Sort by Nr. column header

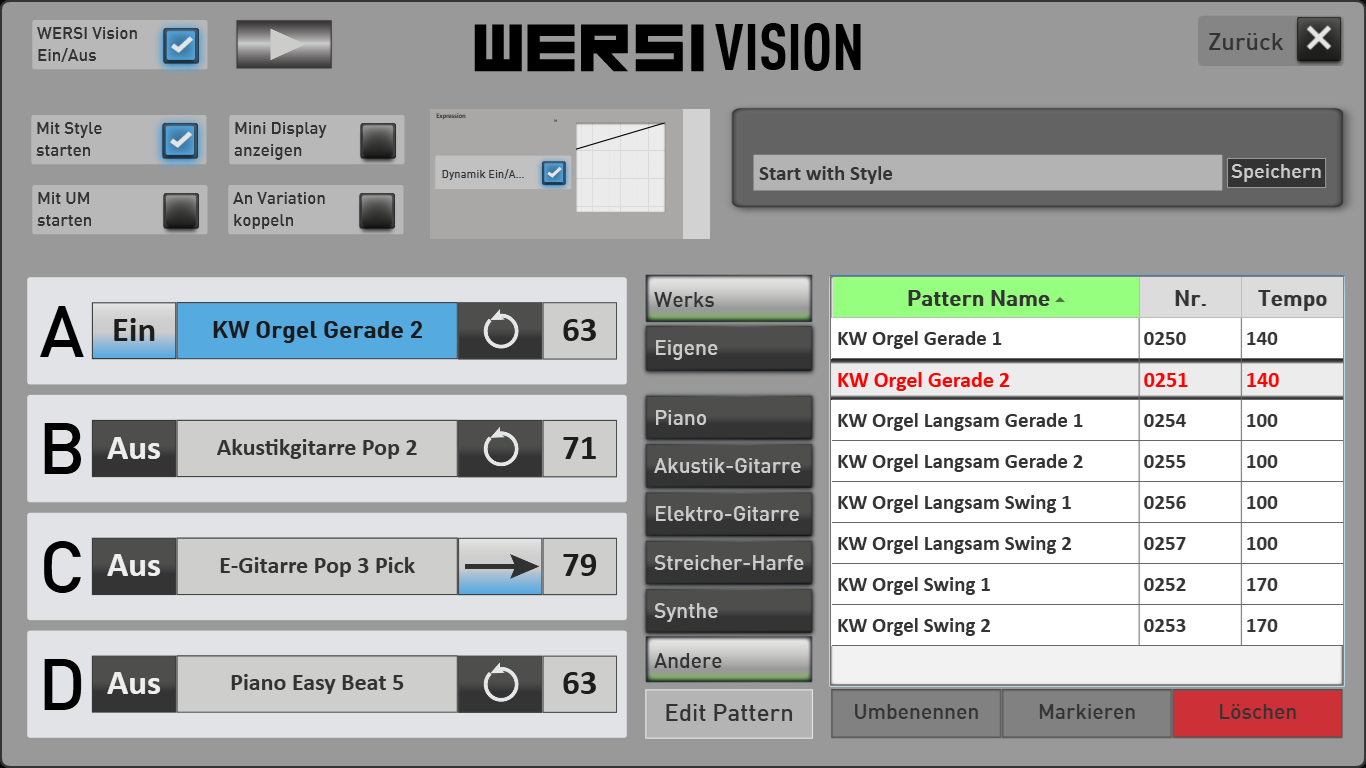(x=1190, y=298)
